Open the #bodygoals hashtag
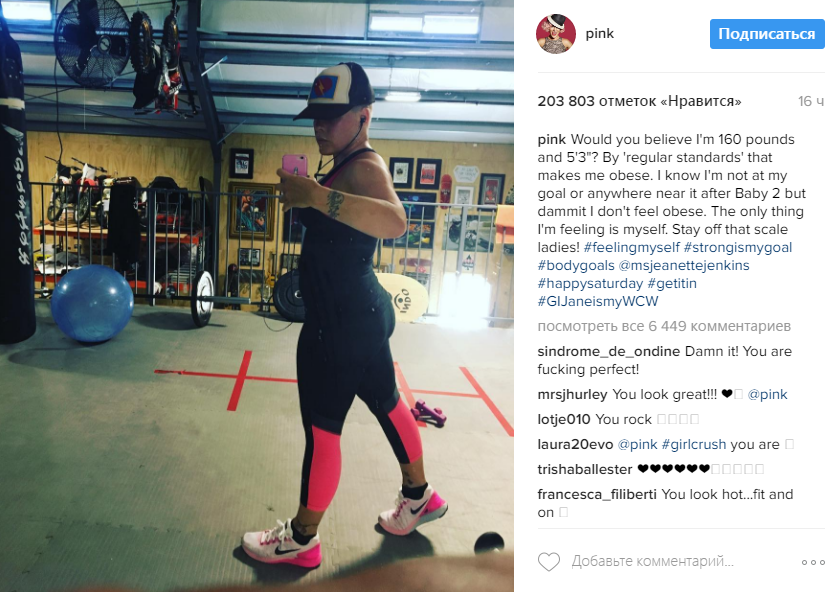The image size is (831, 592). coord(576,266)
